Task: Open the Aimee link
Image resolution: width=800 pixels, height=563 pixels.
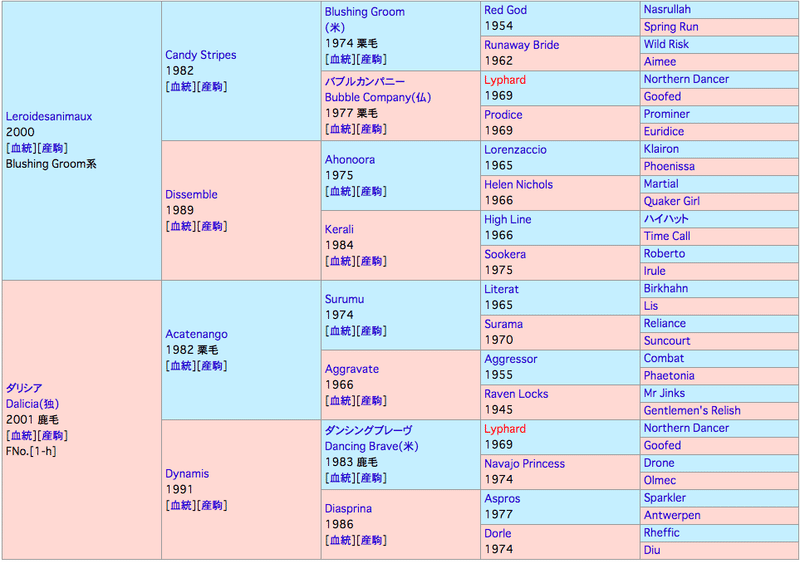Action: pyautogui.click(x=660, y=62)
